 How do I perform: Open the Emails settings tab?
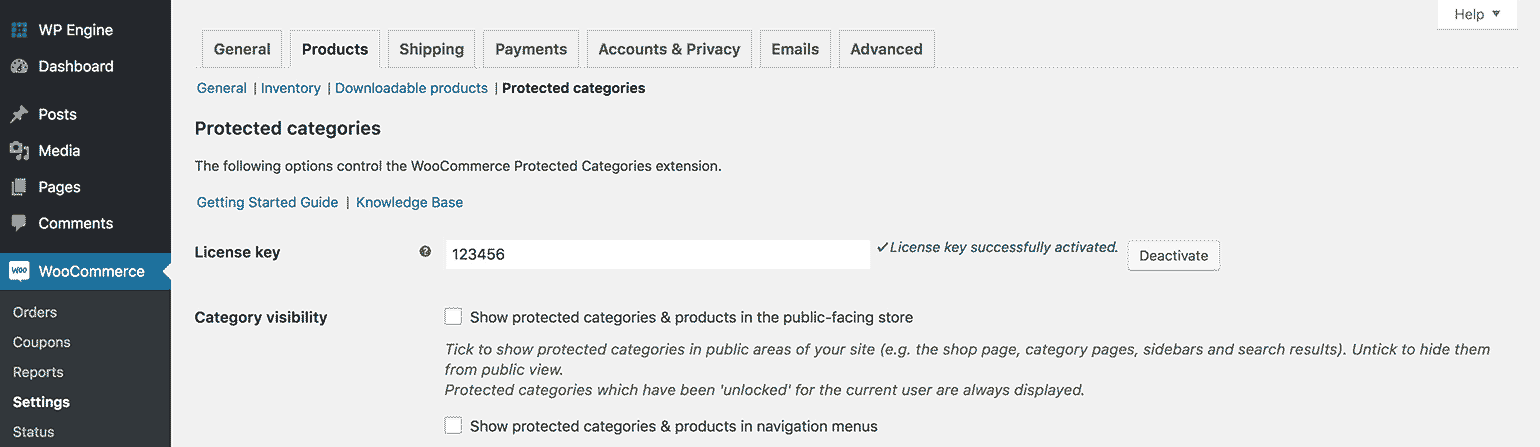[795, 49]
